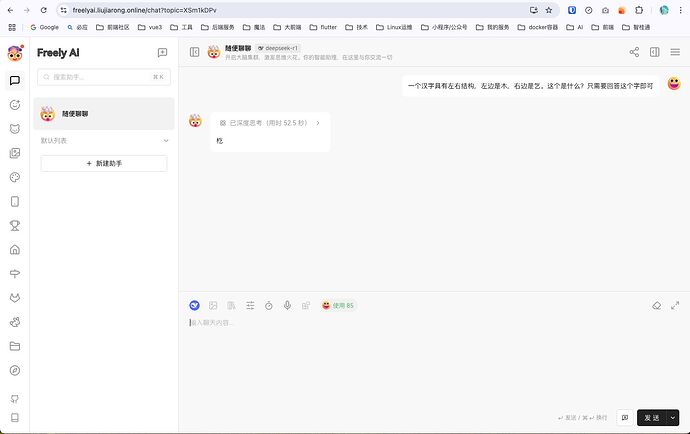Viewport: 690px width, 434px height.
Task: Click the stopwatch history icon in input toolbar
Action: click(268, 305)
